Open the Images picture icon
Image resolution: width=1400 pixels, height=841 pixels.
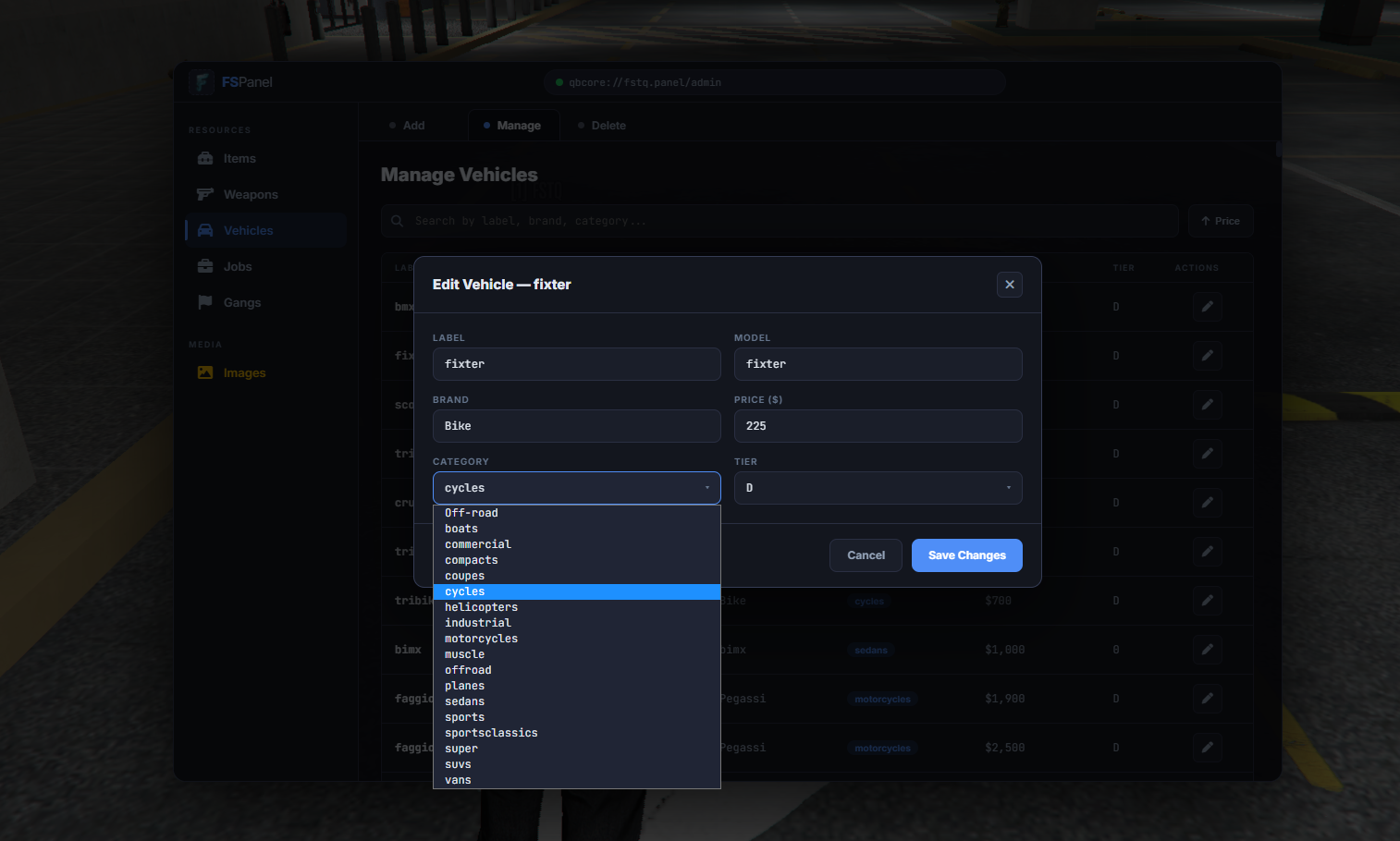[x=205, y=373]
